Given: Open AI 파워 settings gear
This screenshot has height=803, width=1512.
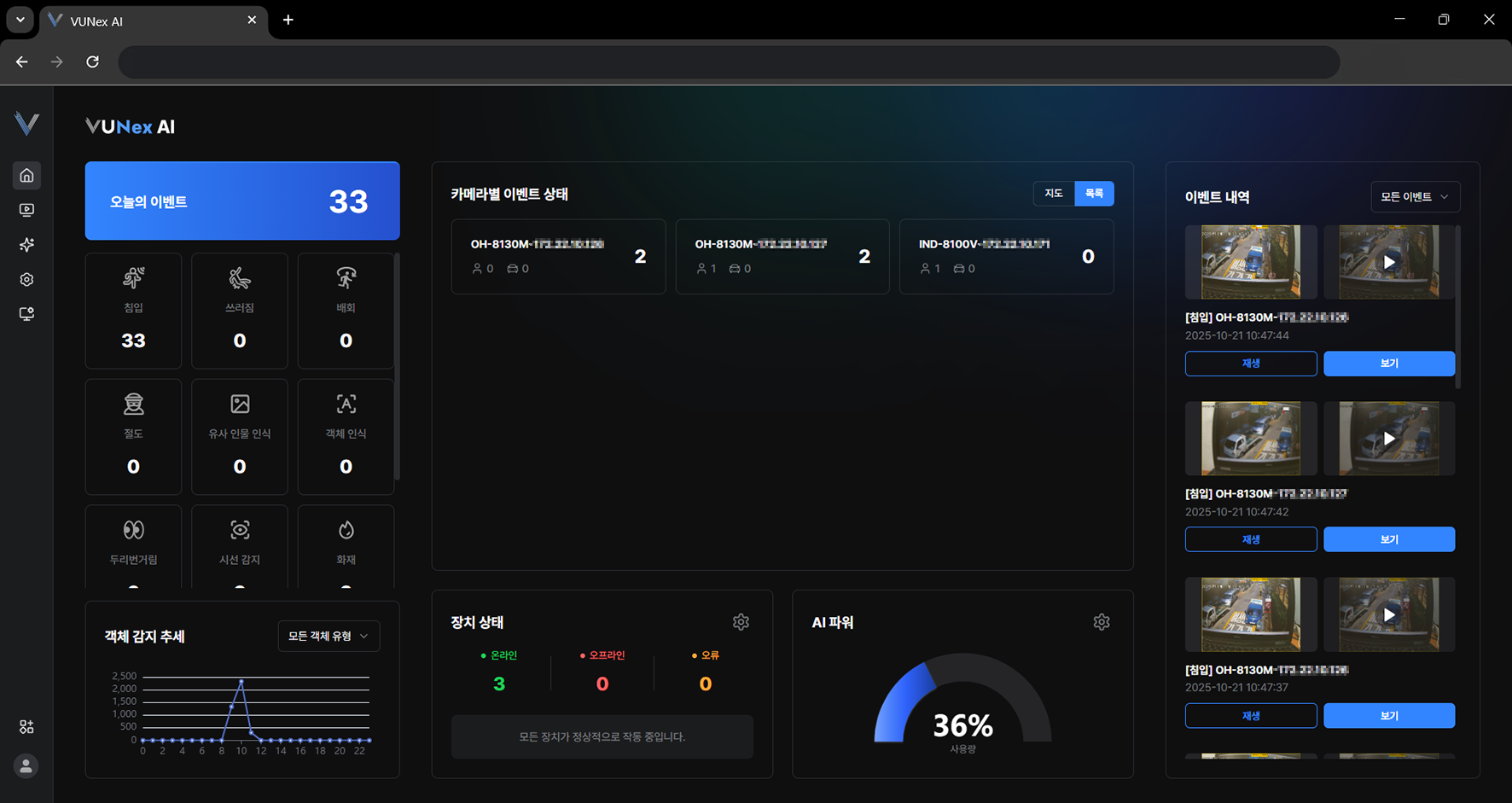Looking at the screenshot, I should (1101, 622).
